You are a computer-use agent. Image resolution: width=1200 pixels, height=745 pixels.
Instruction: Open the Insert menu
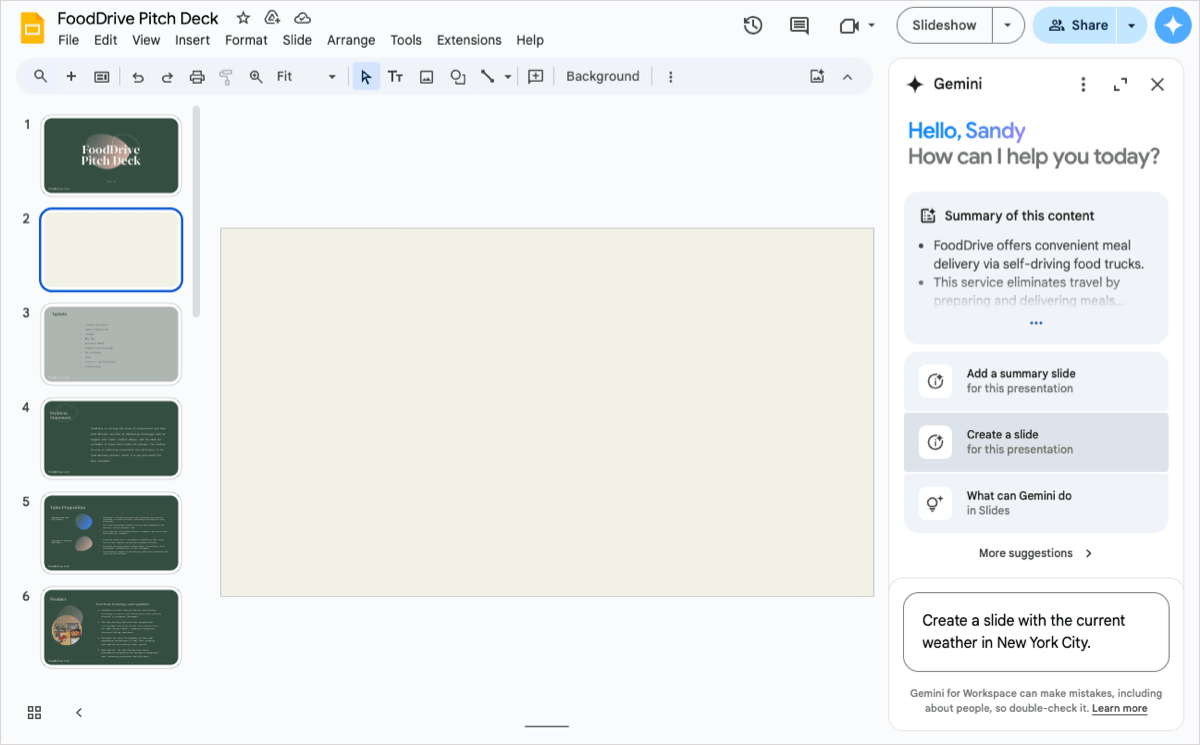coord(192,40)
